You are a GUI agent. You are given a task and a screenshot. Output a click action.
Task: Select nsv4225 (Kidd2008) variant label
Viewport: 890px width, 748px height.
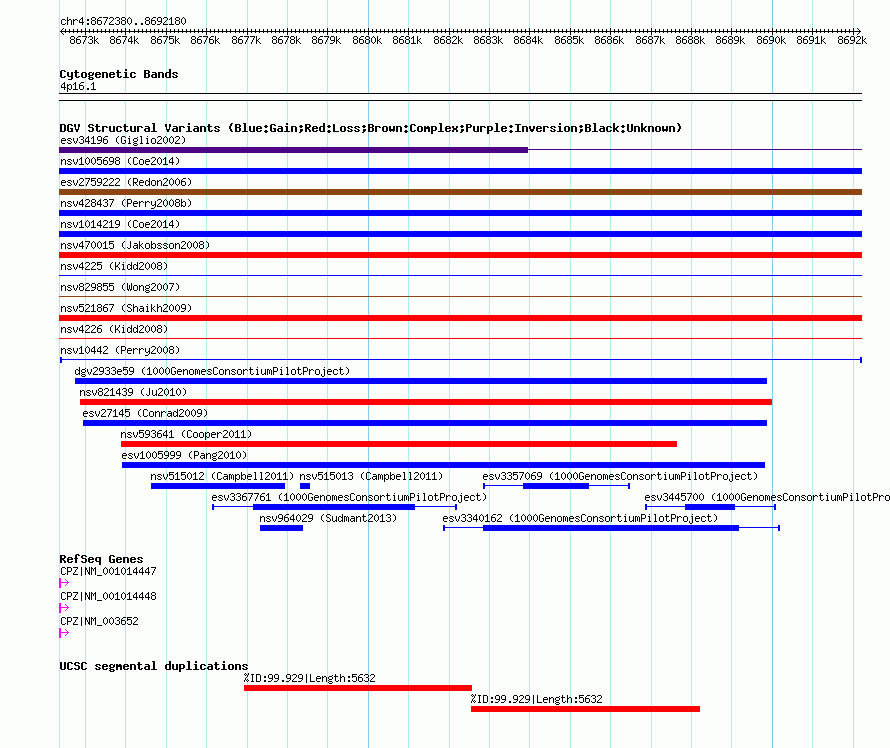[x=114, y=266]
